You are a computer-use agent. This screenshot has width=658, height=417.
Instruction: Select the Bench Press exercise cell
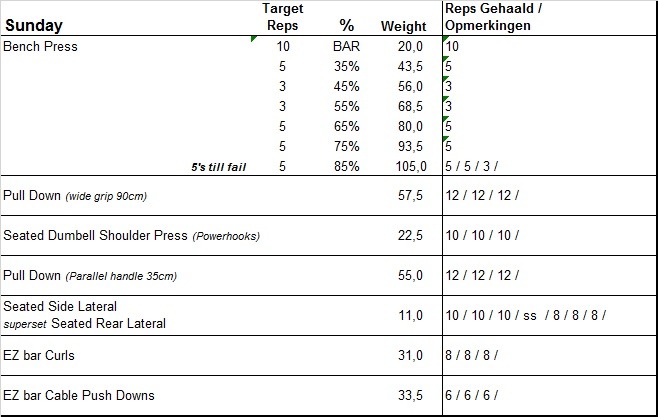coord(41,46)
